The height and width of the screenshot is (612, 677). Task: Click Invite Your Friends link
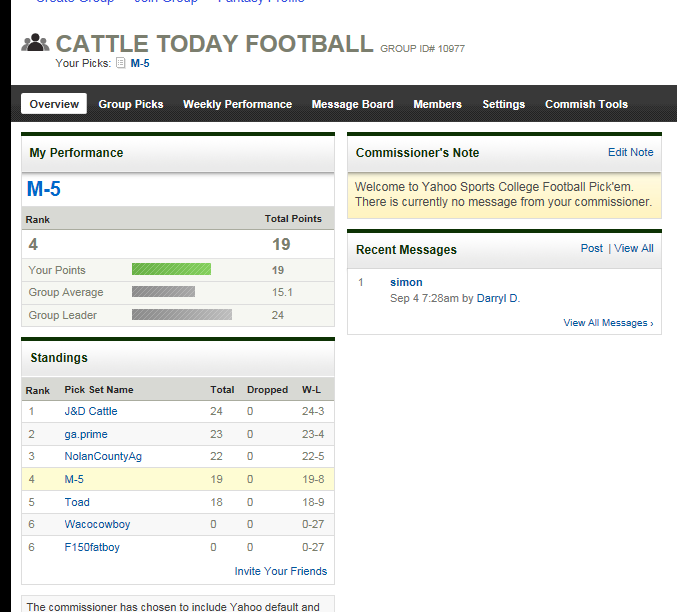click(281, 571)
